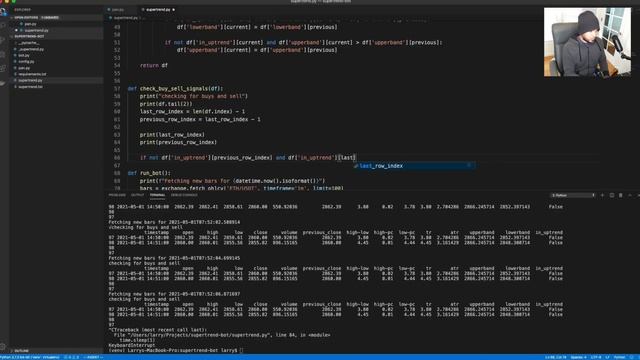640x360 pixels.
Task: Click the Python language mode in status bar
Action: 619,357
